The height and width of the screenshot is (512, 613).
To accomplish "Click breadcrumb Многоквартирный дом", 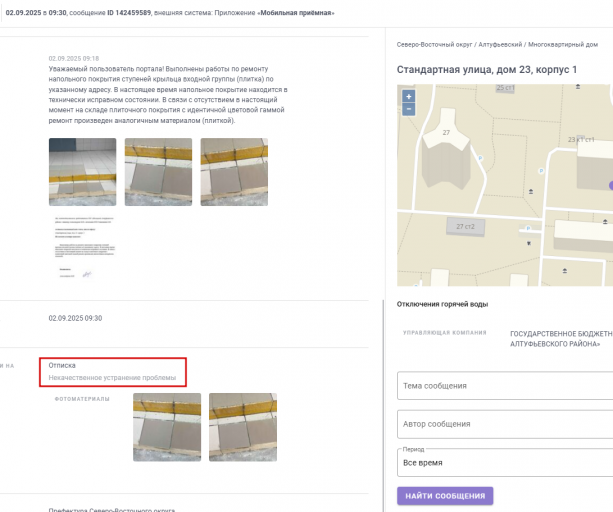I will [x=563, y=45].
